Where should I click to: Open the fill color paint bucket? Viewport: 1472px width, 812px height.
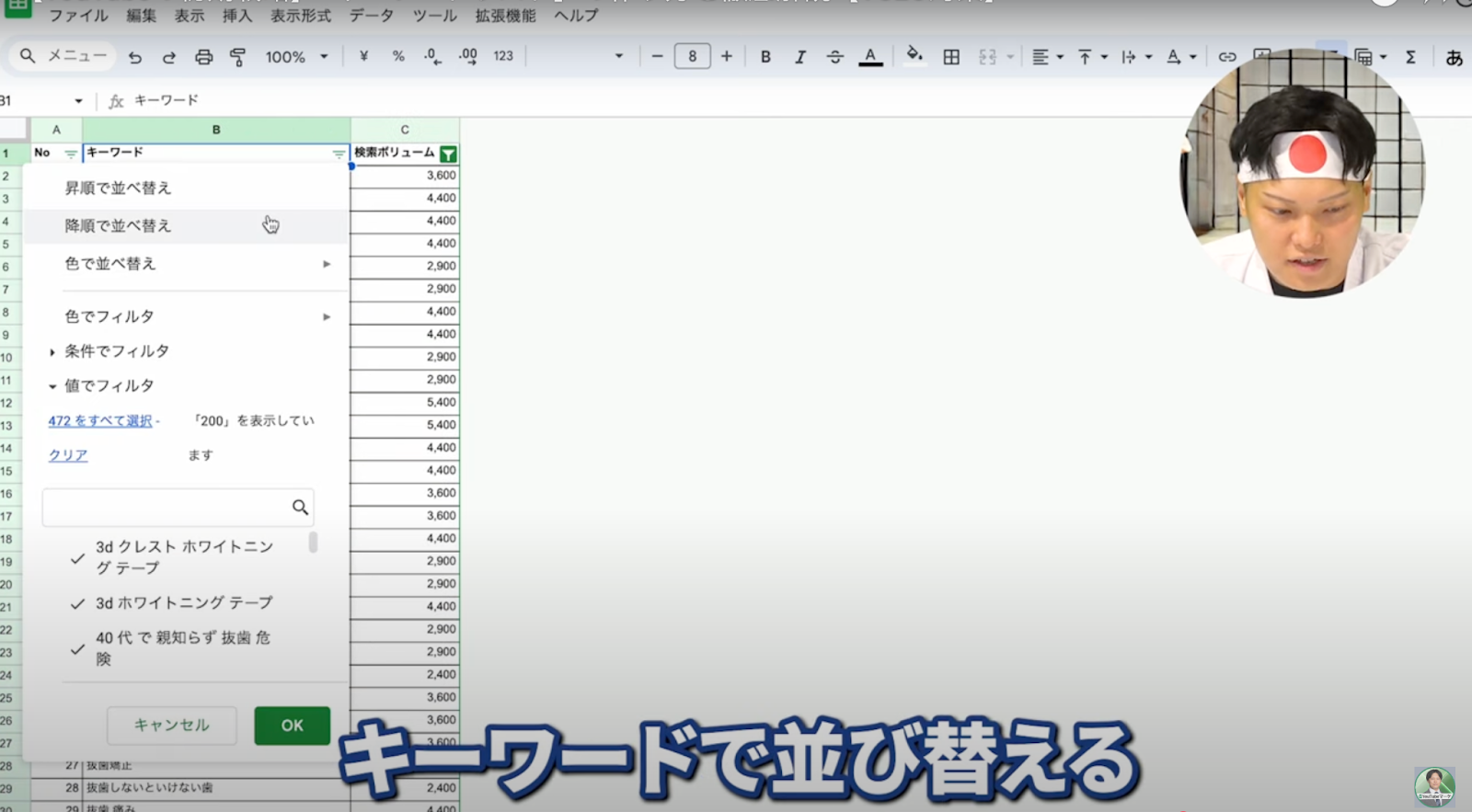tap(914, 56)
